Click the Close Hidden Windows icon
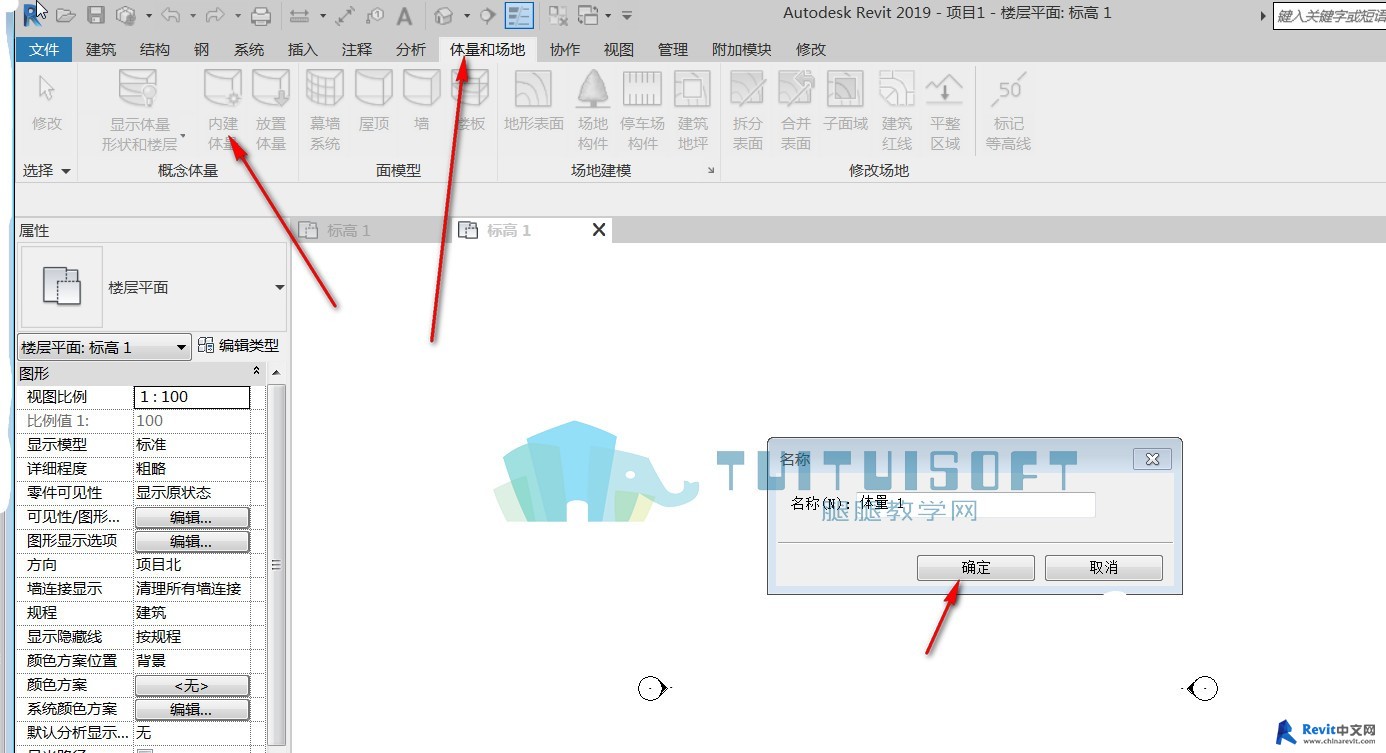This screenshot has width=1386, height=753. (558, 15)
